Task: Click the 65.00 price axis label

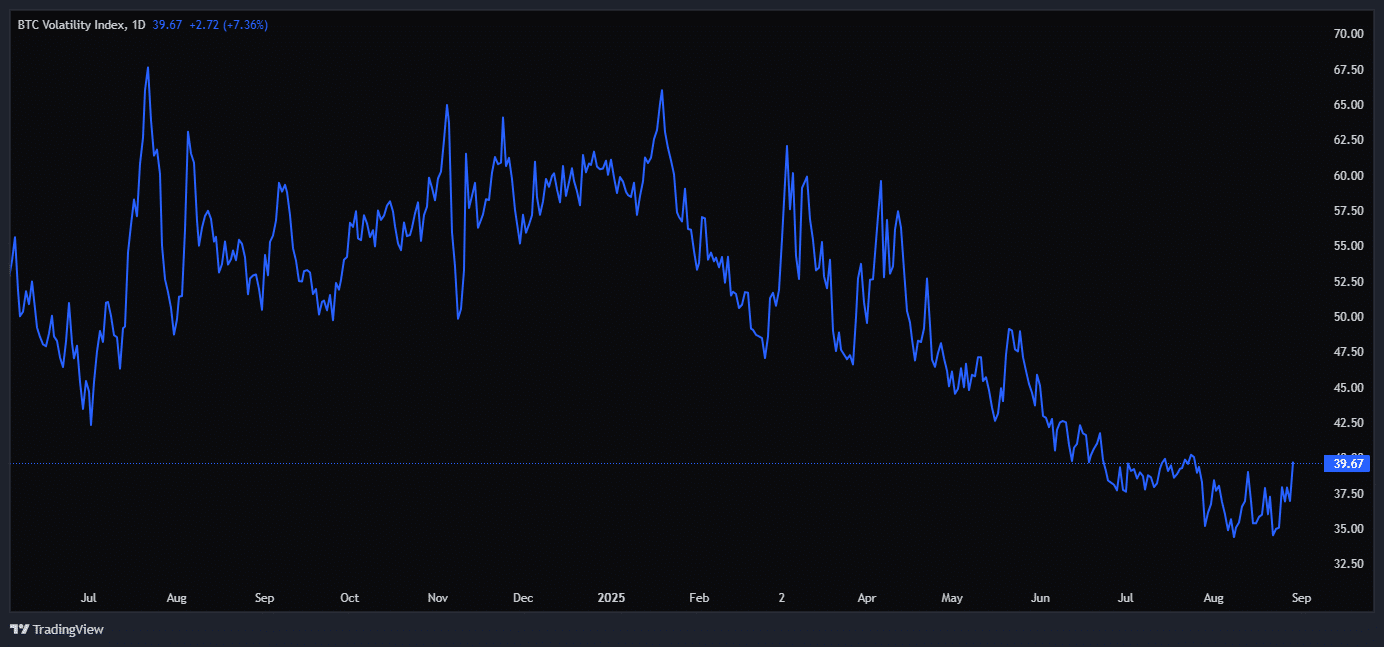Action: (x=1342, y=105)
